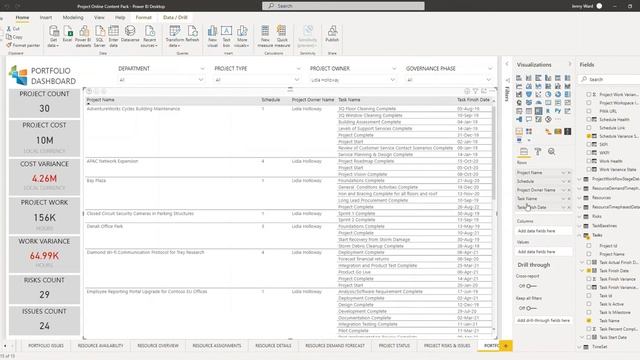Click the filter icon above the matrix
Viewport: 640px width, 360px height.
pyautogui.click(x=476, y=91)
